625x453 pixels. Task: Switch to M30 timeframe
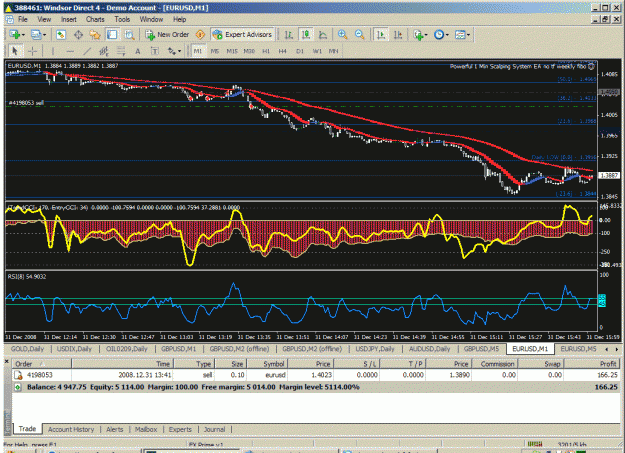[249, 51]
